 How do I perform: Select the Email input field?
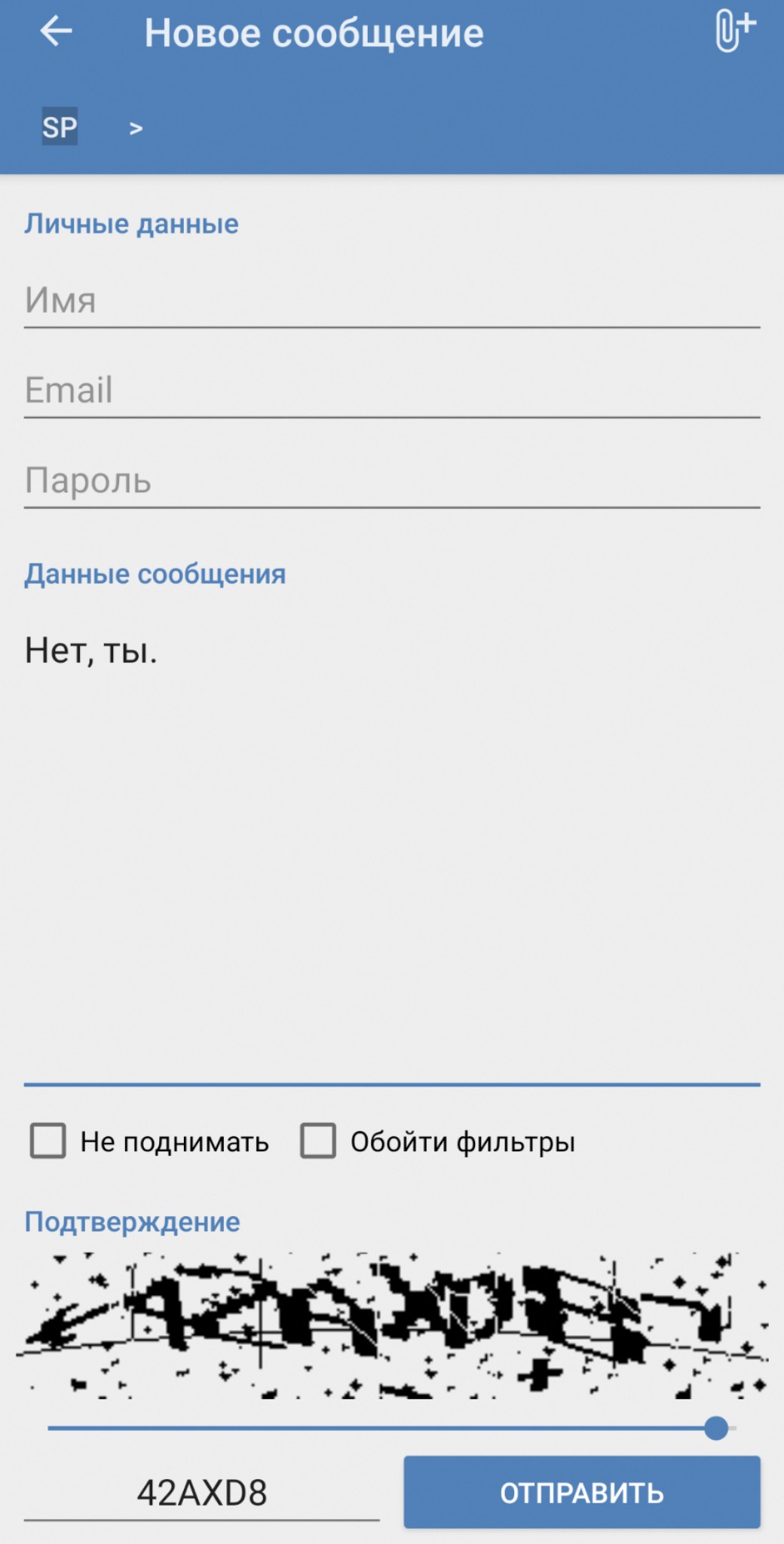coord(392,391)
